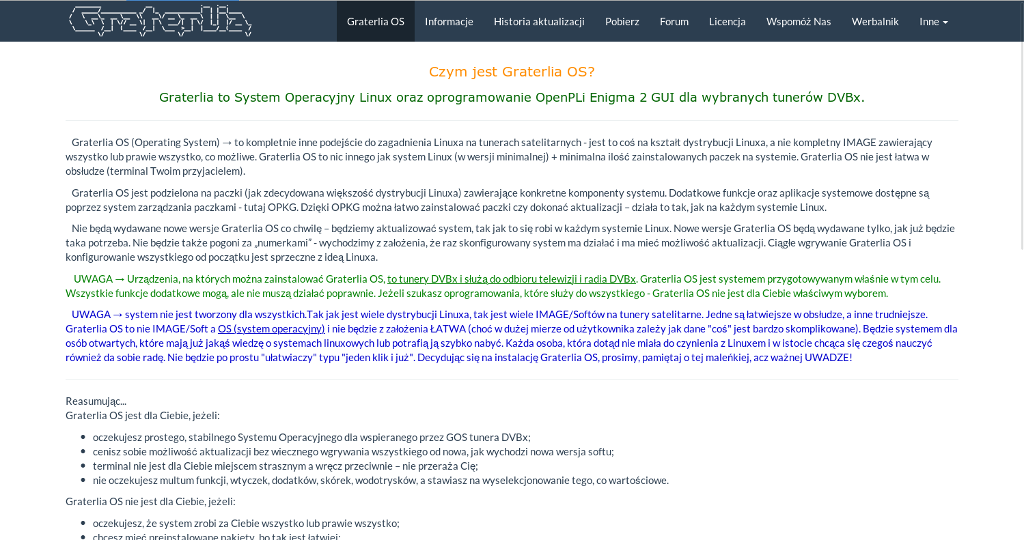Go to the Werbalnik page
Viewport: 1024px width, 540px height.
coord(874,22)
